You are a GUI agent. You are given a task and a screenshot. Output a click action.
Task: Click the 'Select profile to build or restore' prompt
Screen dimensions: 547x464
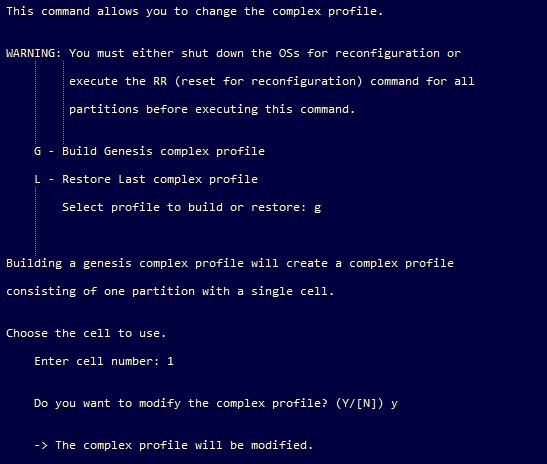tap(184, 207)
